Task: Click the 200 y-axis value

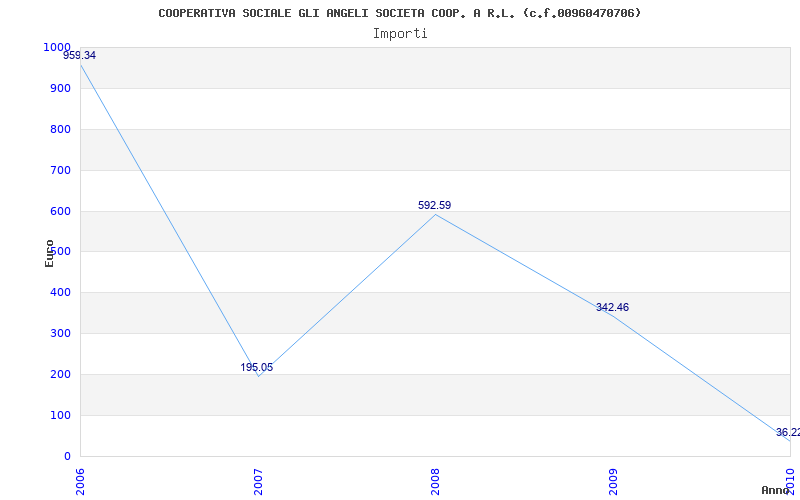Action: click(60, 374)
